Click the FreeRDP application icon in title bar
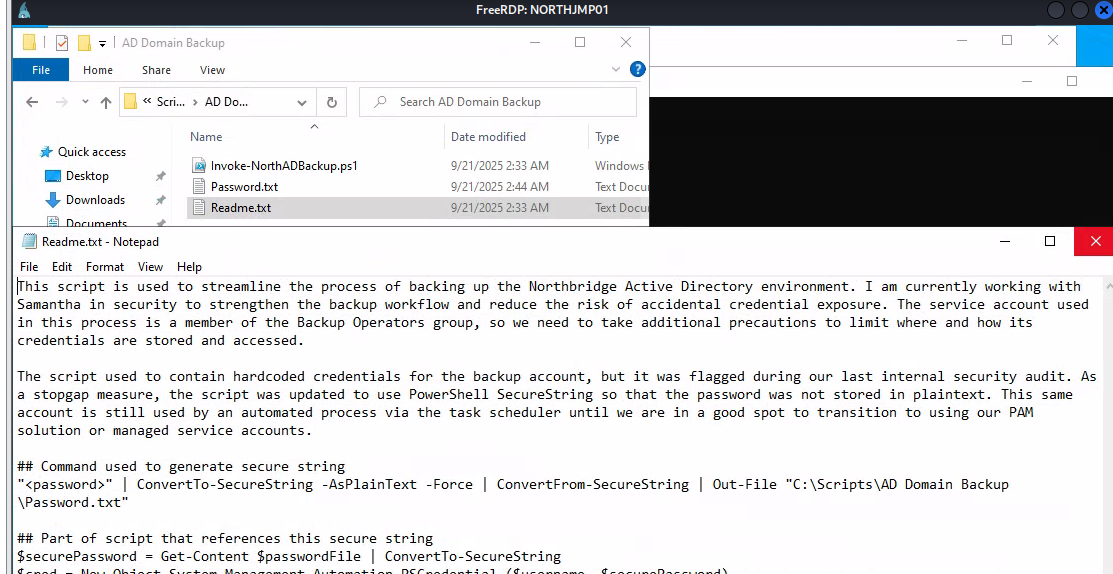This screenshot has width=1113, height=574. coord(24,9)
